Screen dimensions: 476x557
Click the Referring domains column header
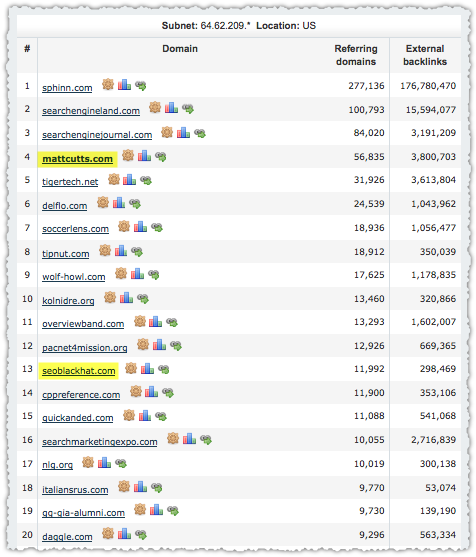pos(356,55)
